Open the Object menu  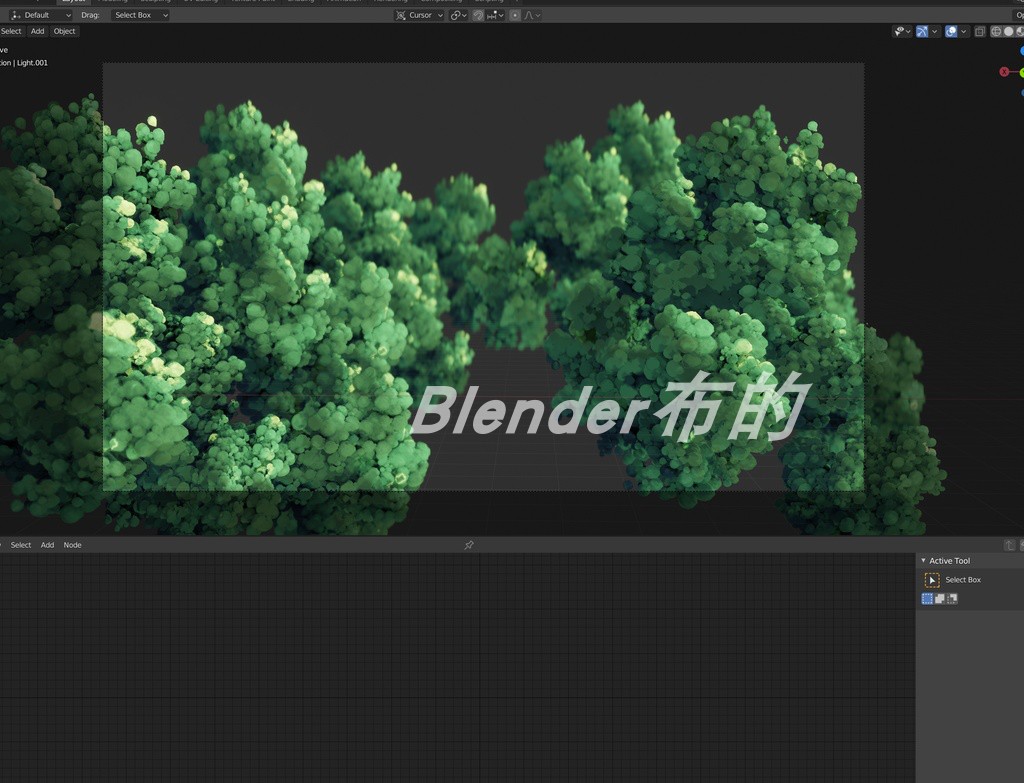tap(64, 31)
